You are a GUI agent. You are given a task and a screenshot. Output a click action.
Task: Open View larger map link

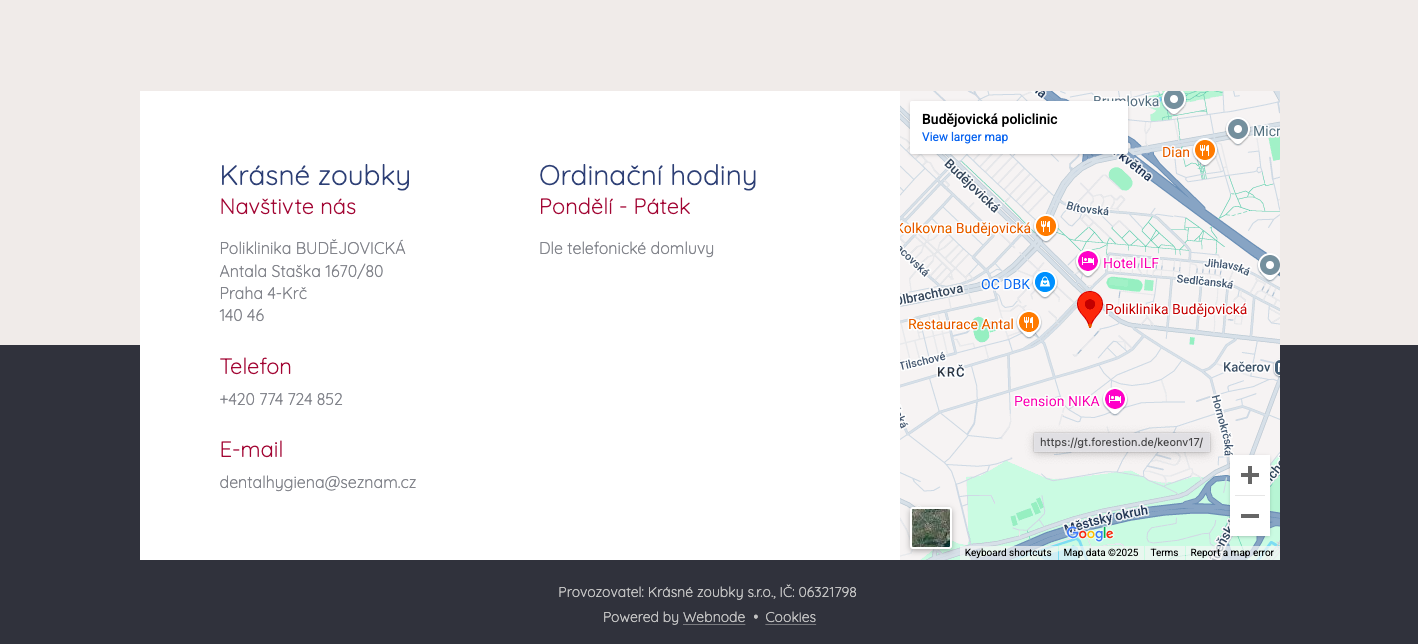click(x=964, y=137)
